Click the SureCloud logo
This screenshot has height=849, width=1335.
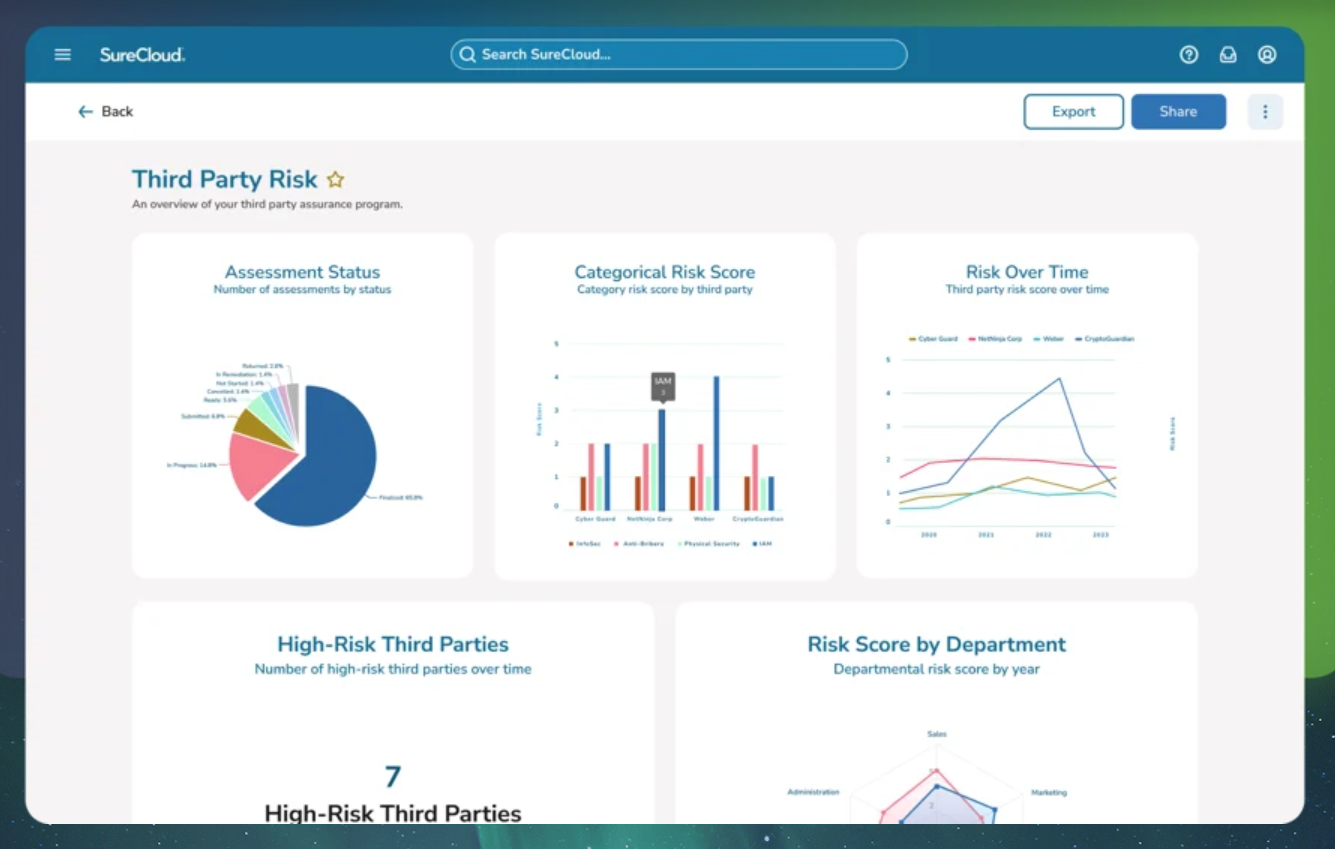141,55
